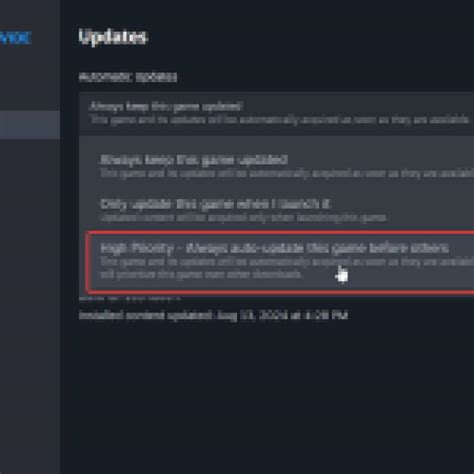The image size is (474, 474).
Task: Click the description under 'Only update when I launch'
Action: point(243,218)
